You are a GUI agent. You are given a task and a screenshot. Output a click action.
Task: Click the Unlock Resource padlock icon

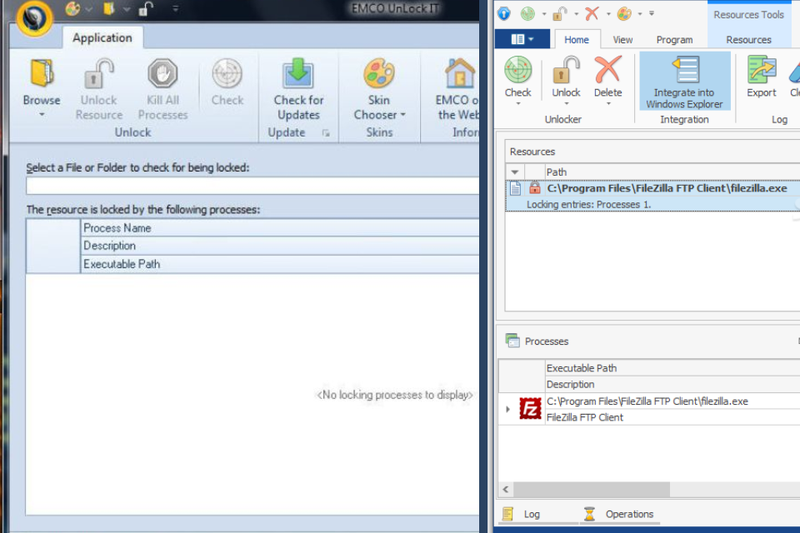click(x=99, y=73)
